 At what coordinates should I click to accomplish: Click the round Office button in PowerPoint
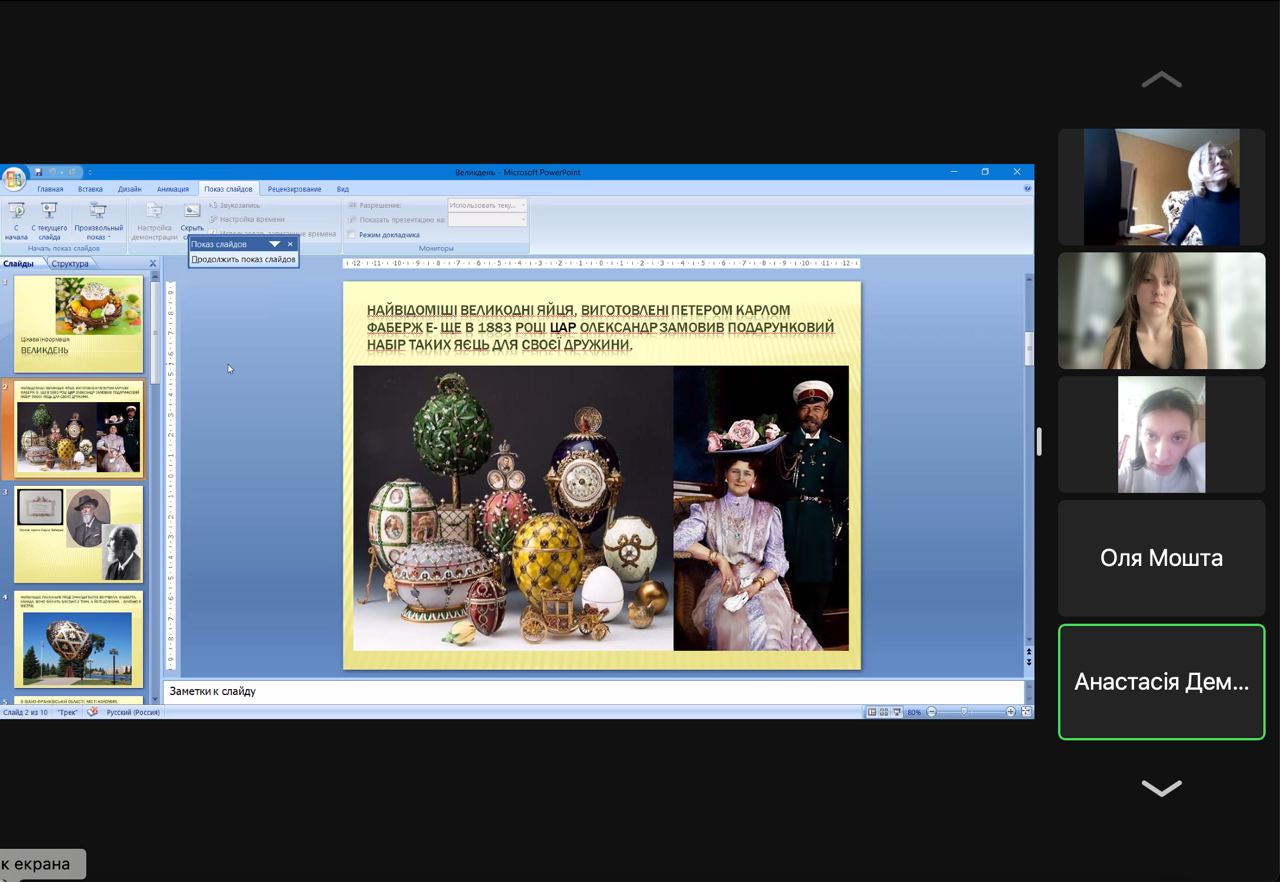pyautogui.click(x=13, y=180)
